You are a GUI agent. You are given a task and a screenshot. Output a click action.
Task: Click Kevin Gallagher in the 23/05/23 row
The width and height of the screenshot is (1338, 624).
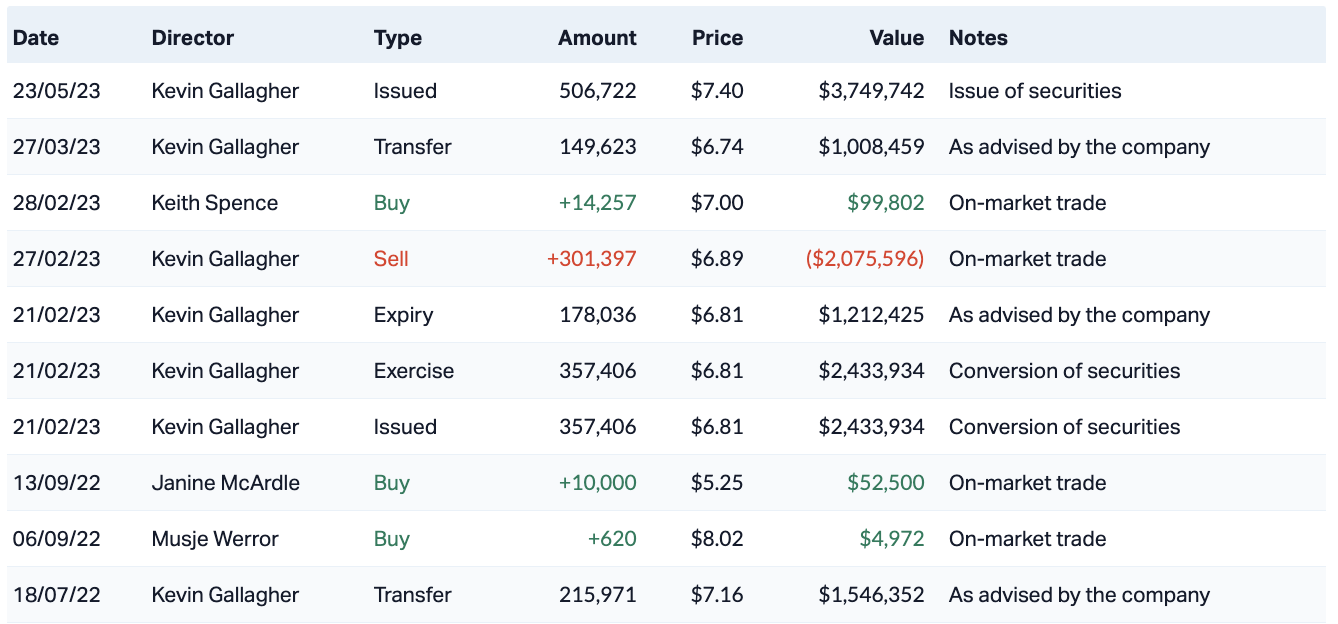pyautogui.click(x=225, y=91)
